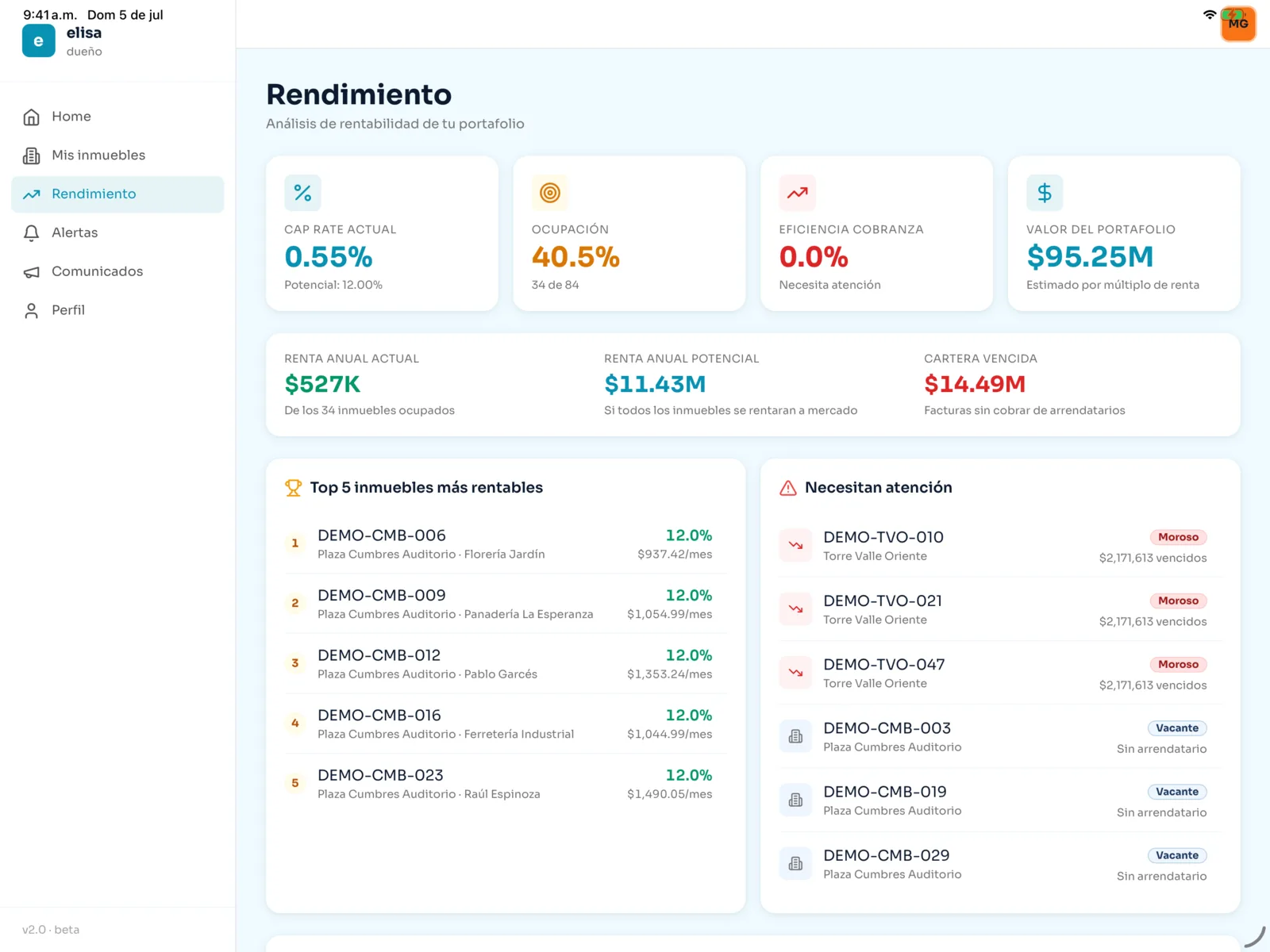Viewport: 1270px width, 952px height.
Task: Select the DEMO-CMB-029 attention row
Action: (x=1000, y=864)
